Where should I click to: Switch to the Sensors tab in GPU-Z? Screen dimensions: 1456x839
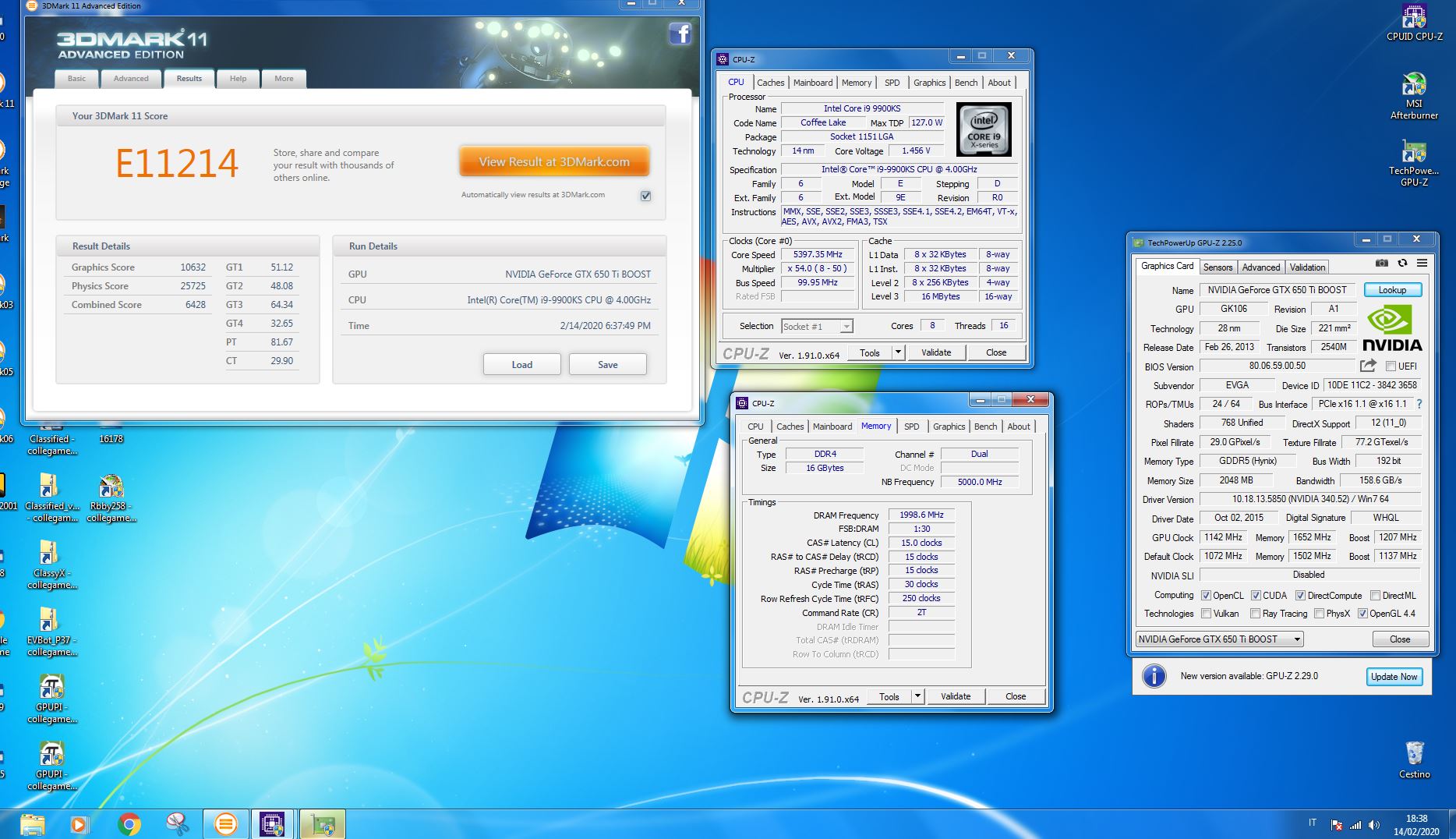pyautogui.click(x=1217, y=267)
